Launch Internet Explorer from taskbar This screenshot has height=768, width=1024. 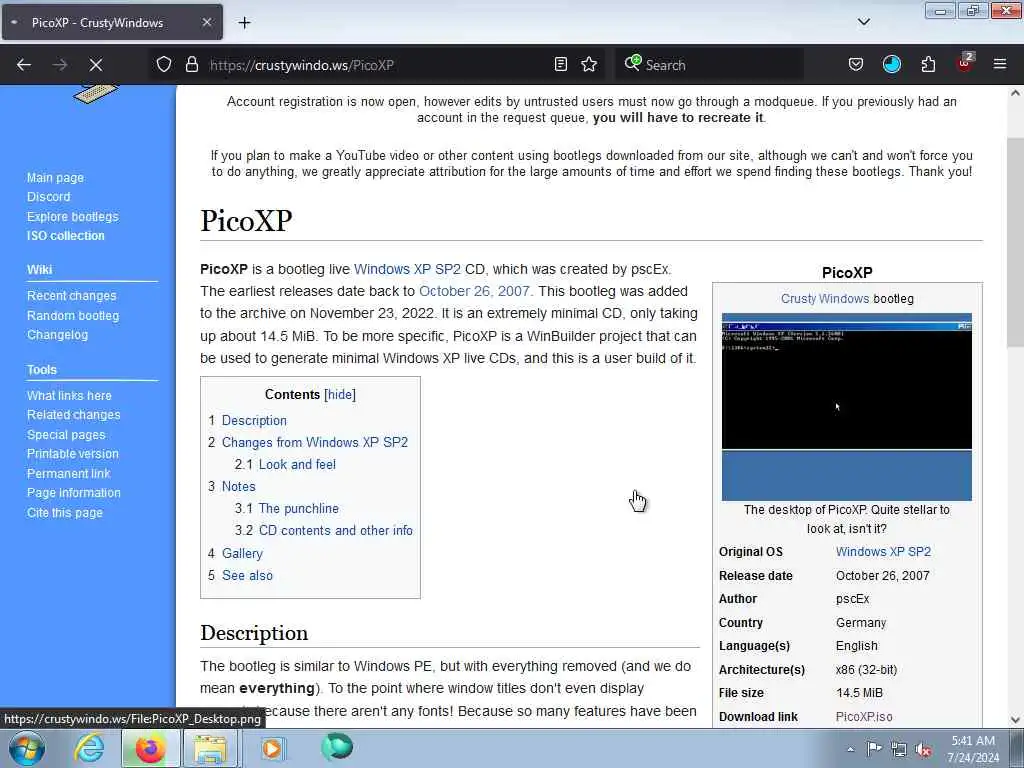tap(89, 748)
